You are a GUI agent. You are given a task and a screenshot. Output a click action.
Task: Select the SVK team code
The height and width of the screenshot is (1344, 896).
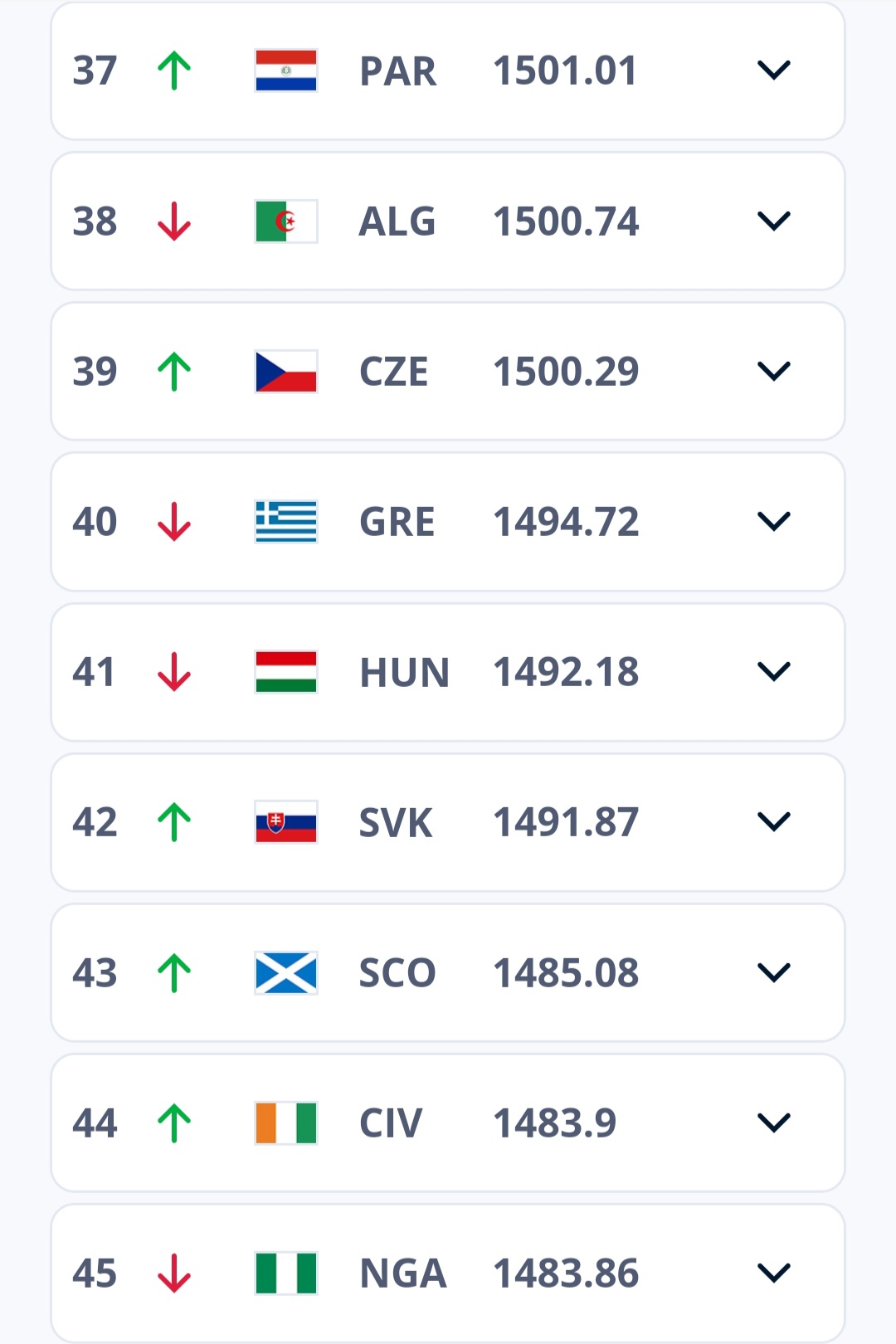(x=396, y=823)
